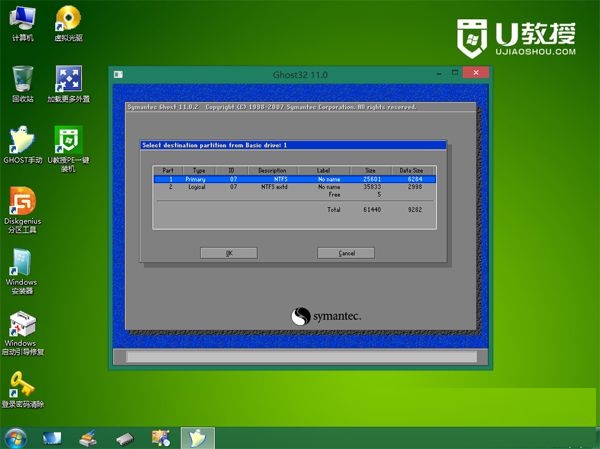
Task: Select partition 2 Logical NTFS extd row
Action: pos(294,187)
